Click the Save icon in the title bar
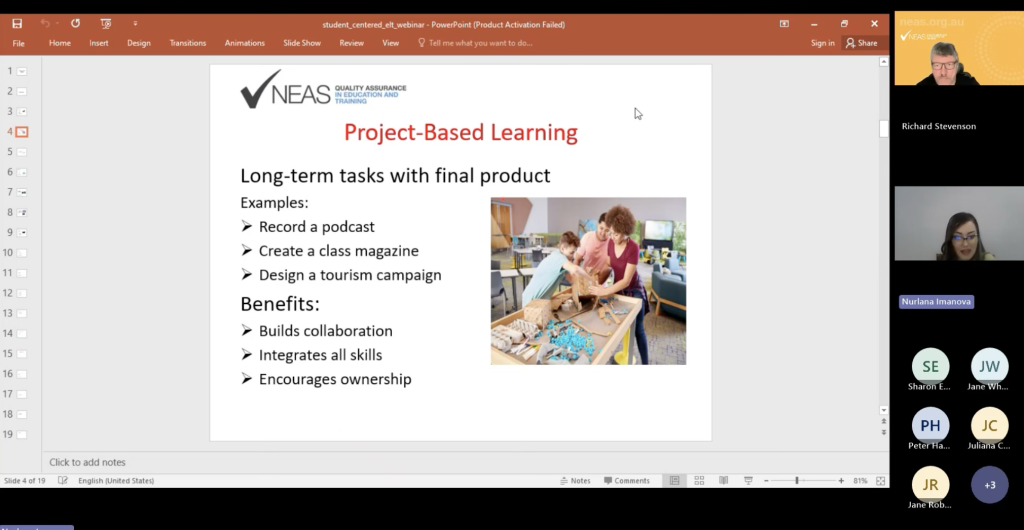Viewport: 1024px width, 530px height. [x=17, y=23]
